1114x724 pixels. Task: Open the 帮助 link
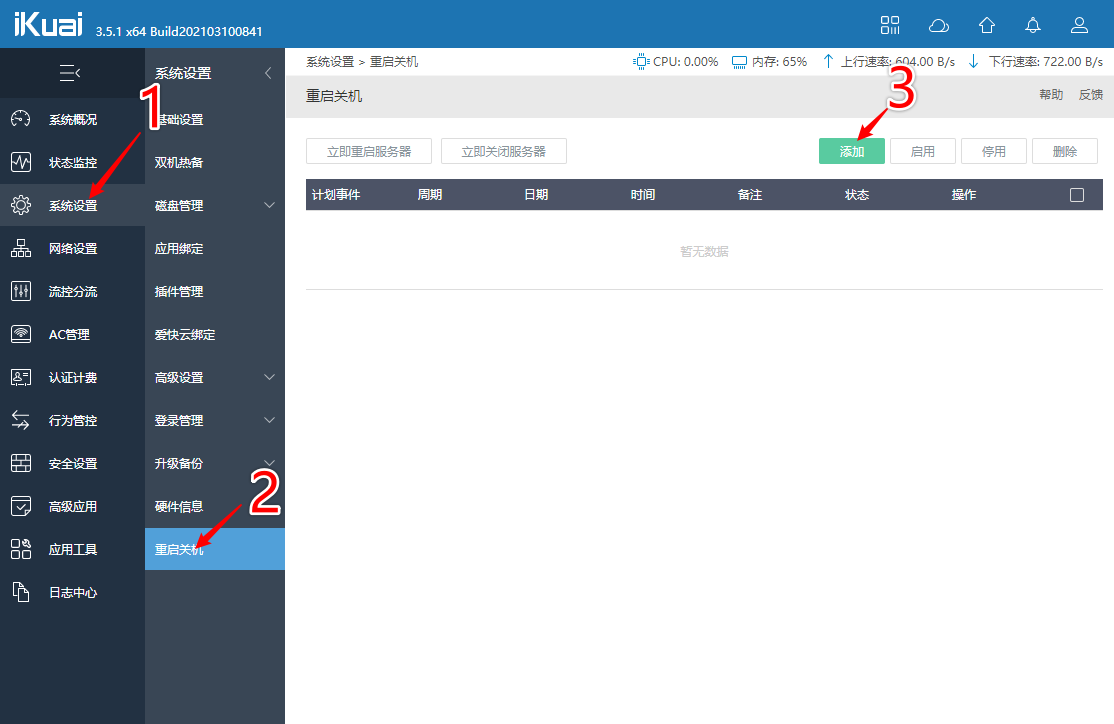click(1051, 95)
